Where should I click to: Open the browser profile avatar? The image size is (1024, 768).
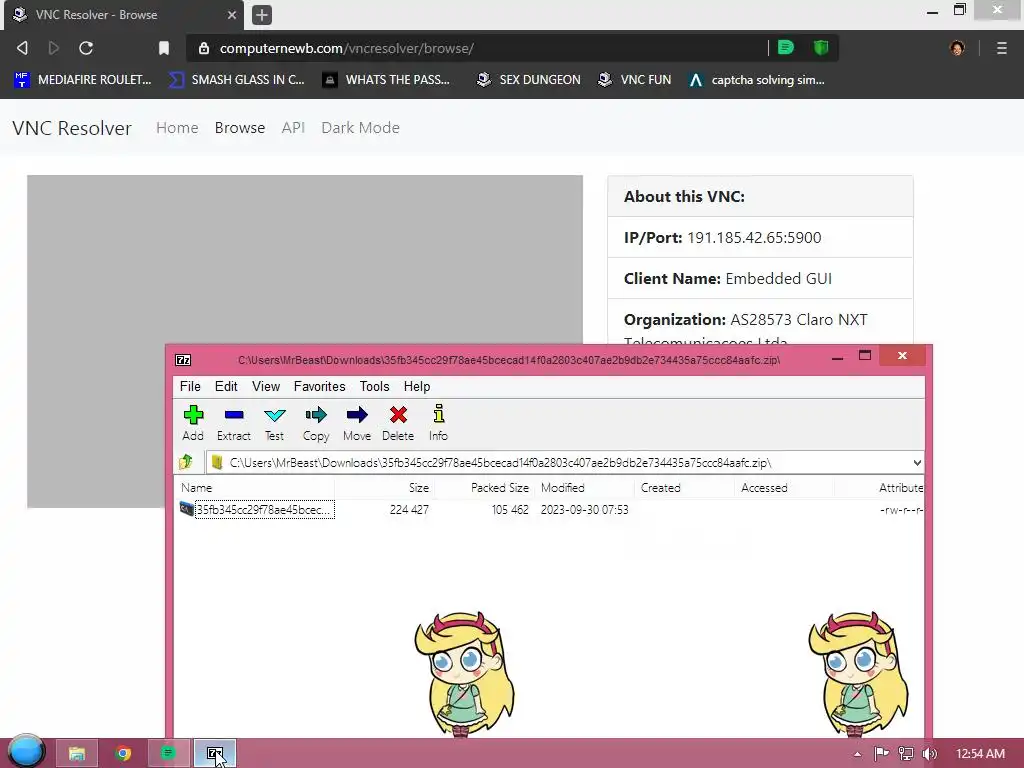pos(957,48)
